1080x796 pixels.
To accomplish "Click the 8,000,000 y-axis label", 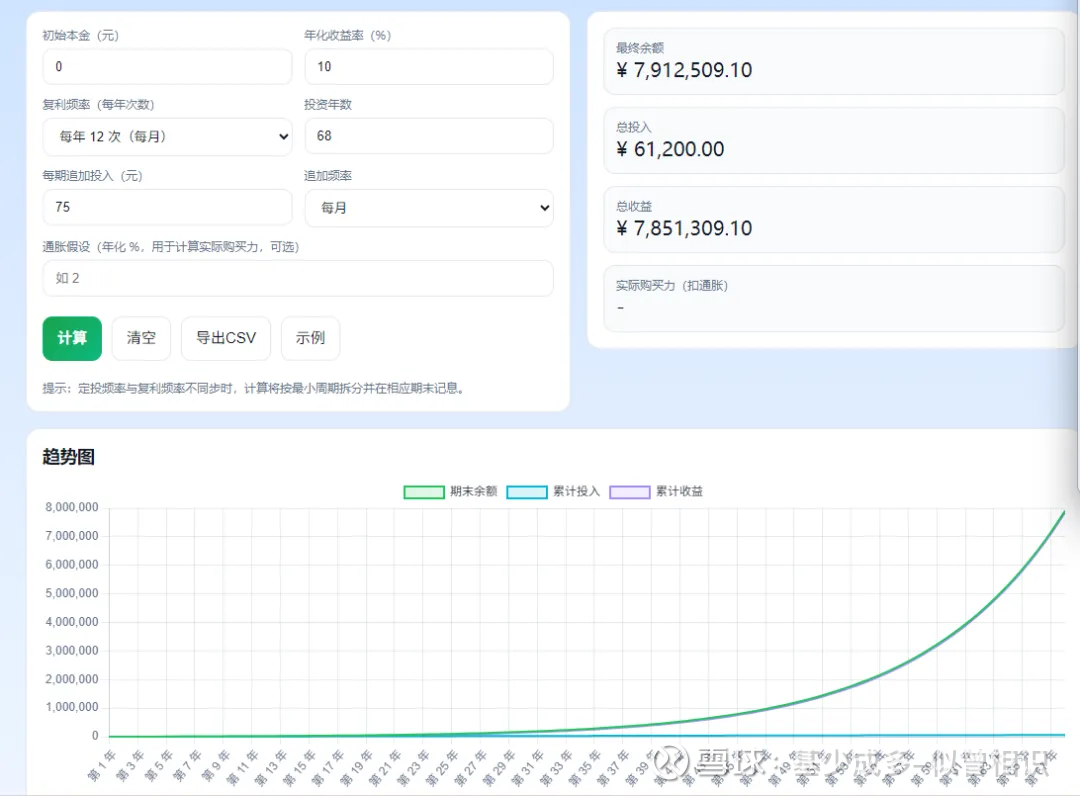I will click(72, 507).
